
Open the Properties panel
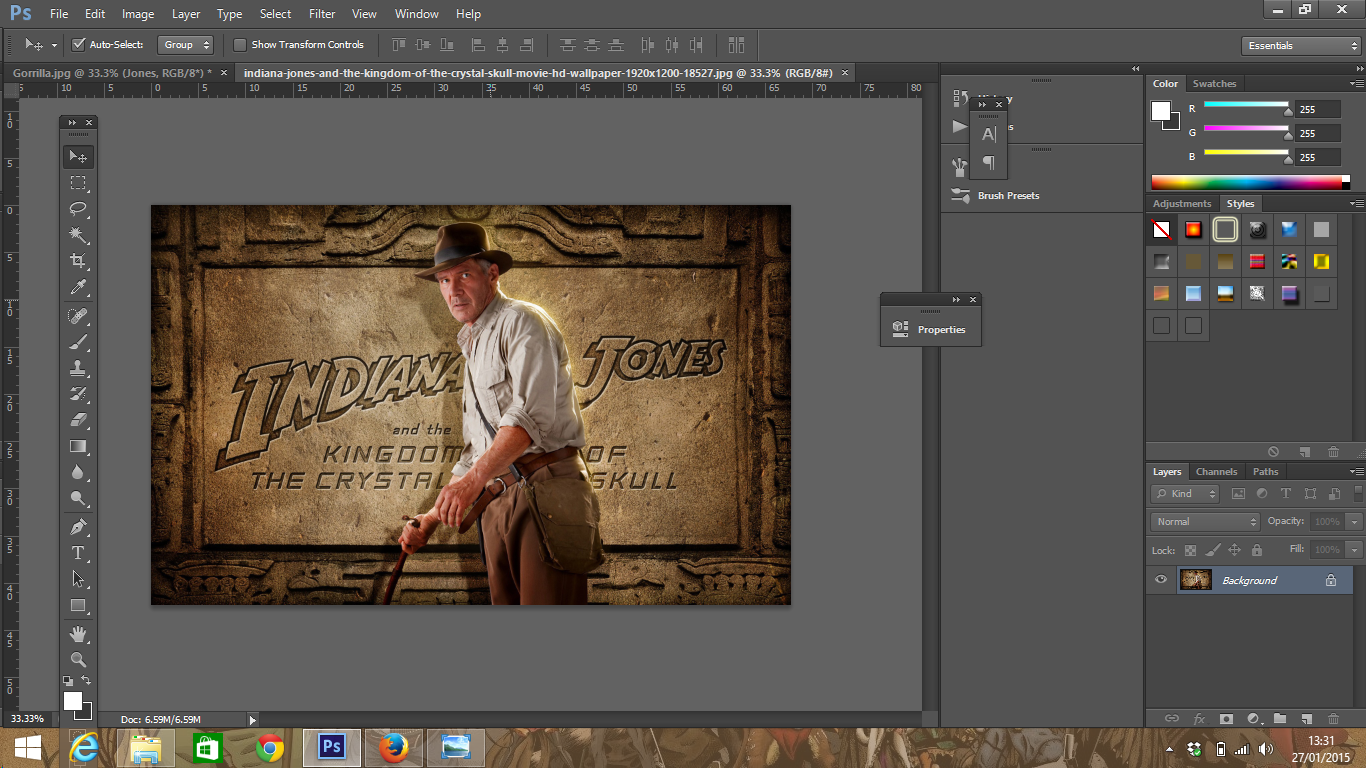[941, 330]
